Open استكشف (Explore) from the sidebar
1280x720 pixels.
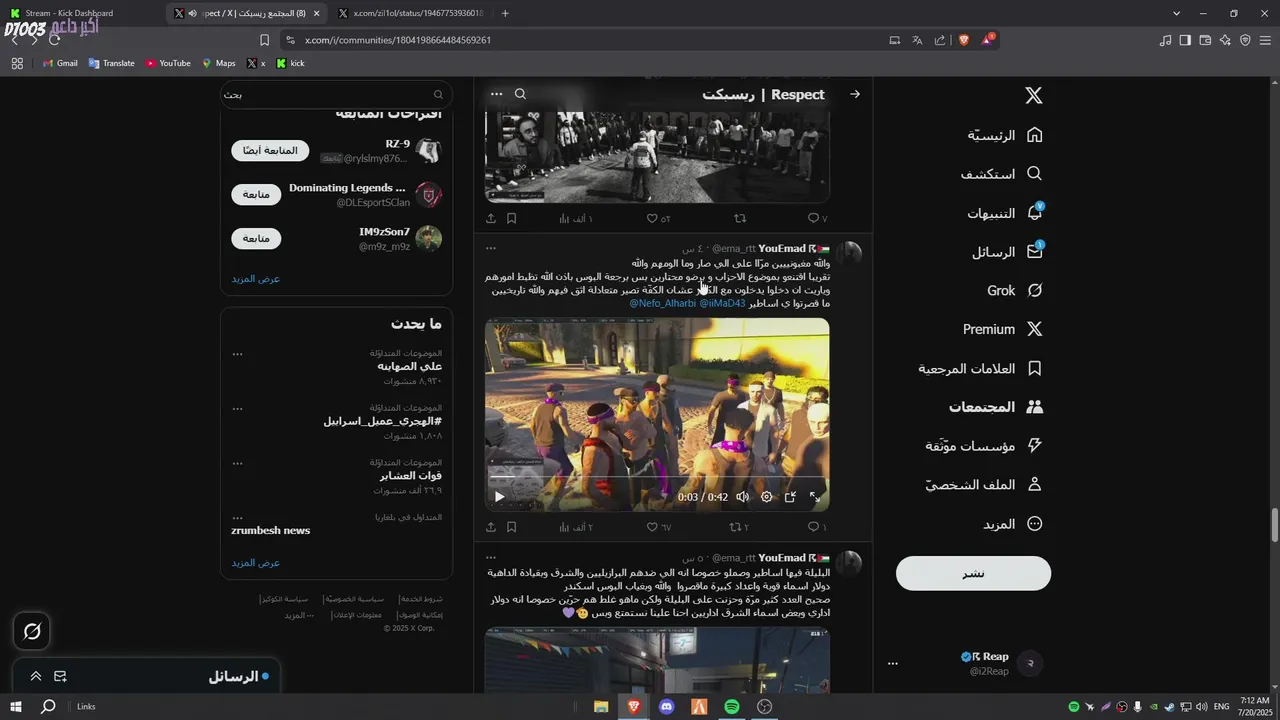coord(1001,174)
